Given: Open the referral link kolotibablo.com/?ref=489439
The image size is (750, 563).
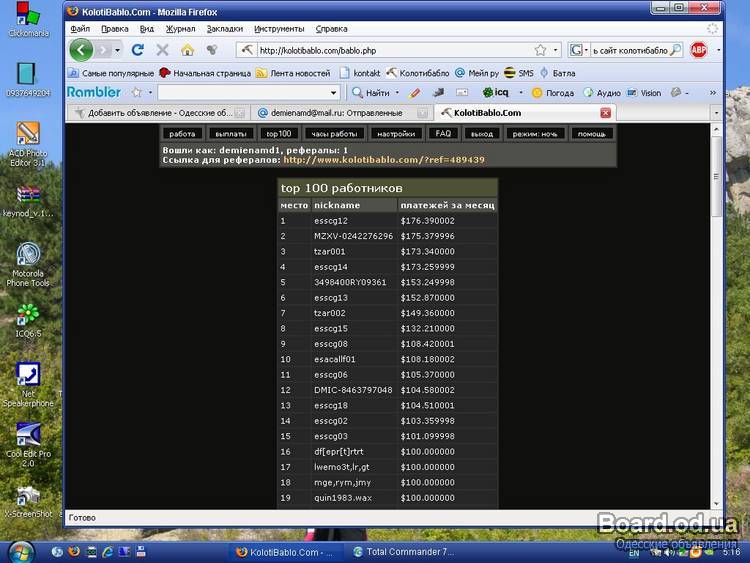Looking at the screenshot, I should tap(384, 159).
